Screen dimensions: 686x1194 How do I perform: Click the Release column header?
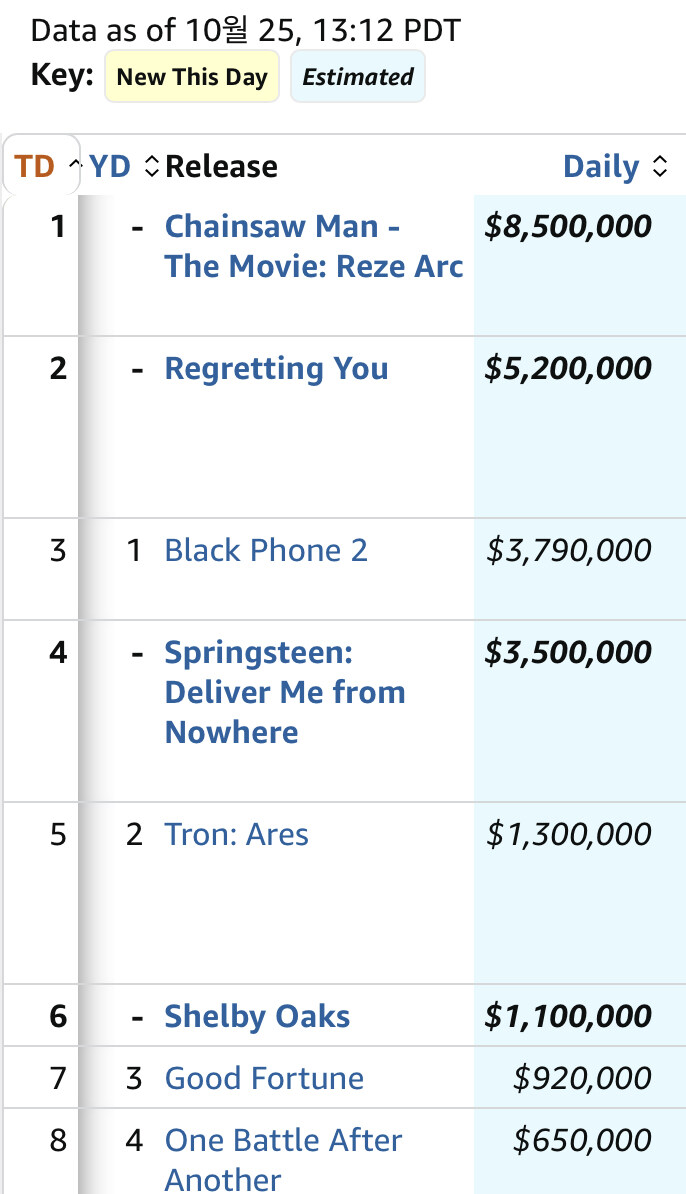pos(222,166)
